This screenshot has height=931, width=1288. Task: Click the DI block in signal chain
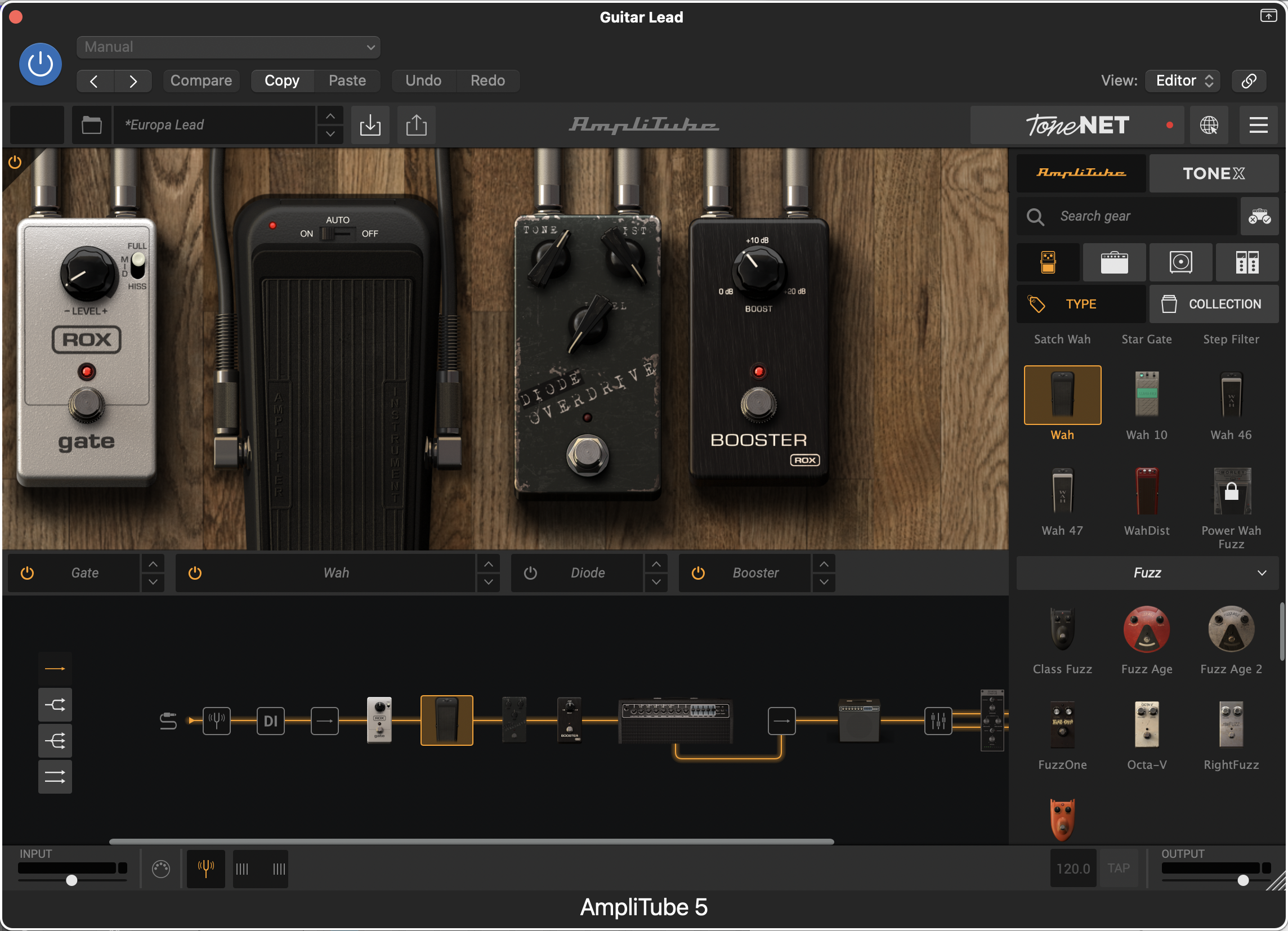tap(270, 721)
